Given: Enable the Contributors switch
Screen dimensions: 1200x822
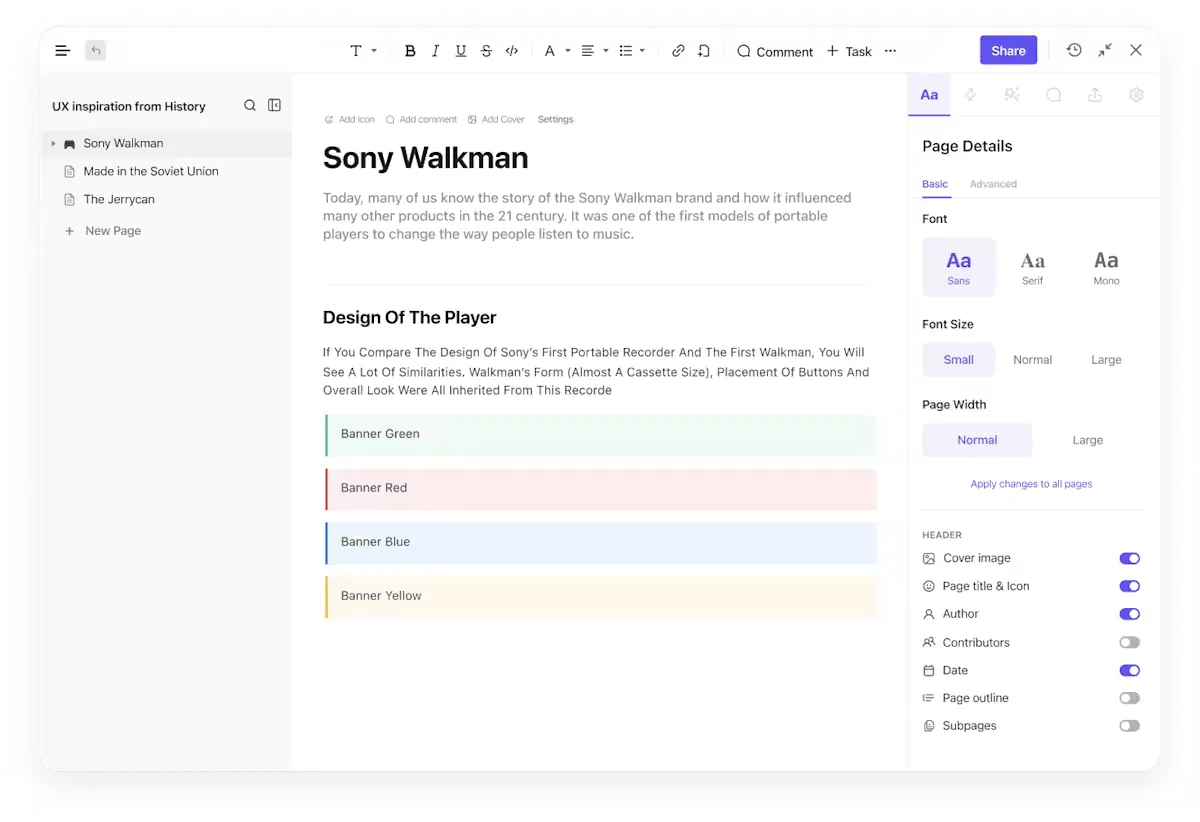Looking at the screenshot, I should [1129, 643].
